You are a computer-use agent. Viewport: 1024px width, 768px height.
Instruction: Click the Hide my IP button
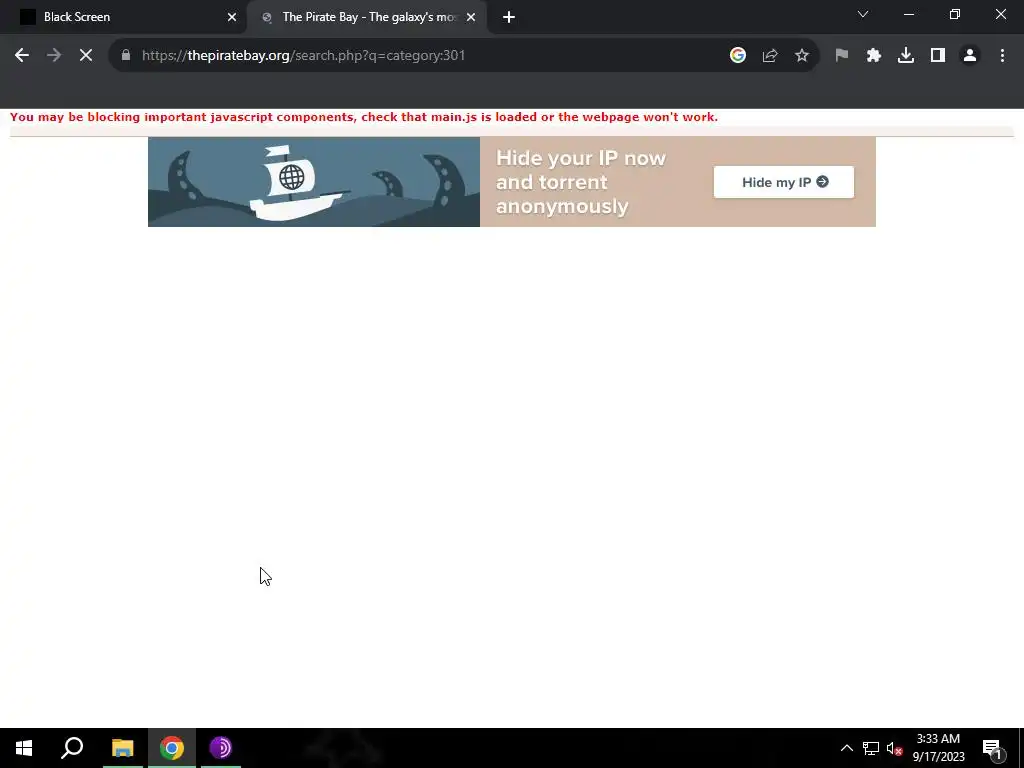point(784,182)
